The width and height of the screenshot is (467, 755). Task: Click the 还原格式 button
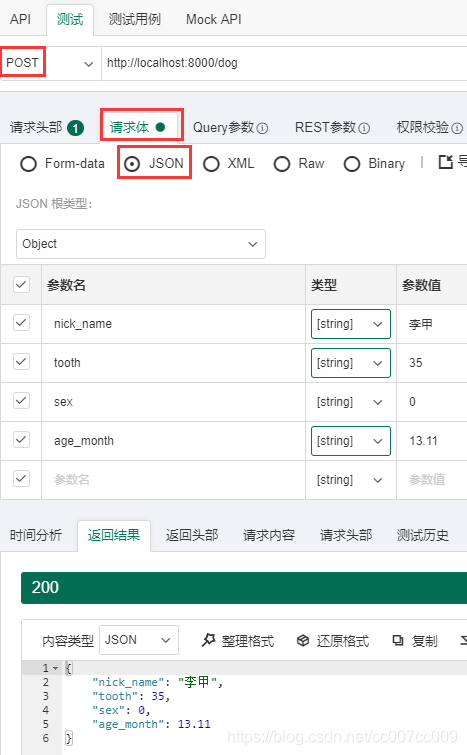coord(333,640)
